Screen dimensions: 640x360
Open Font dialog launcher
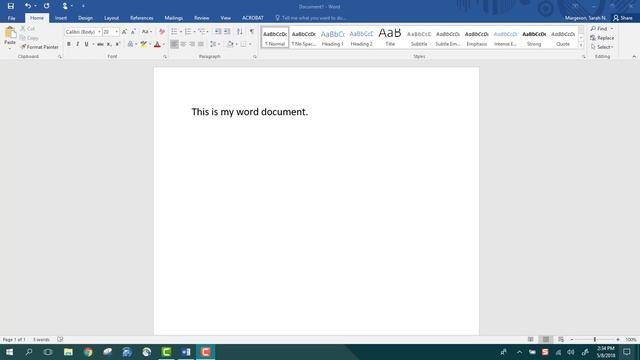pos(165,57)
